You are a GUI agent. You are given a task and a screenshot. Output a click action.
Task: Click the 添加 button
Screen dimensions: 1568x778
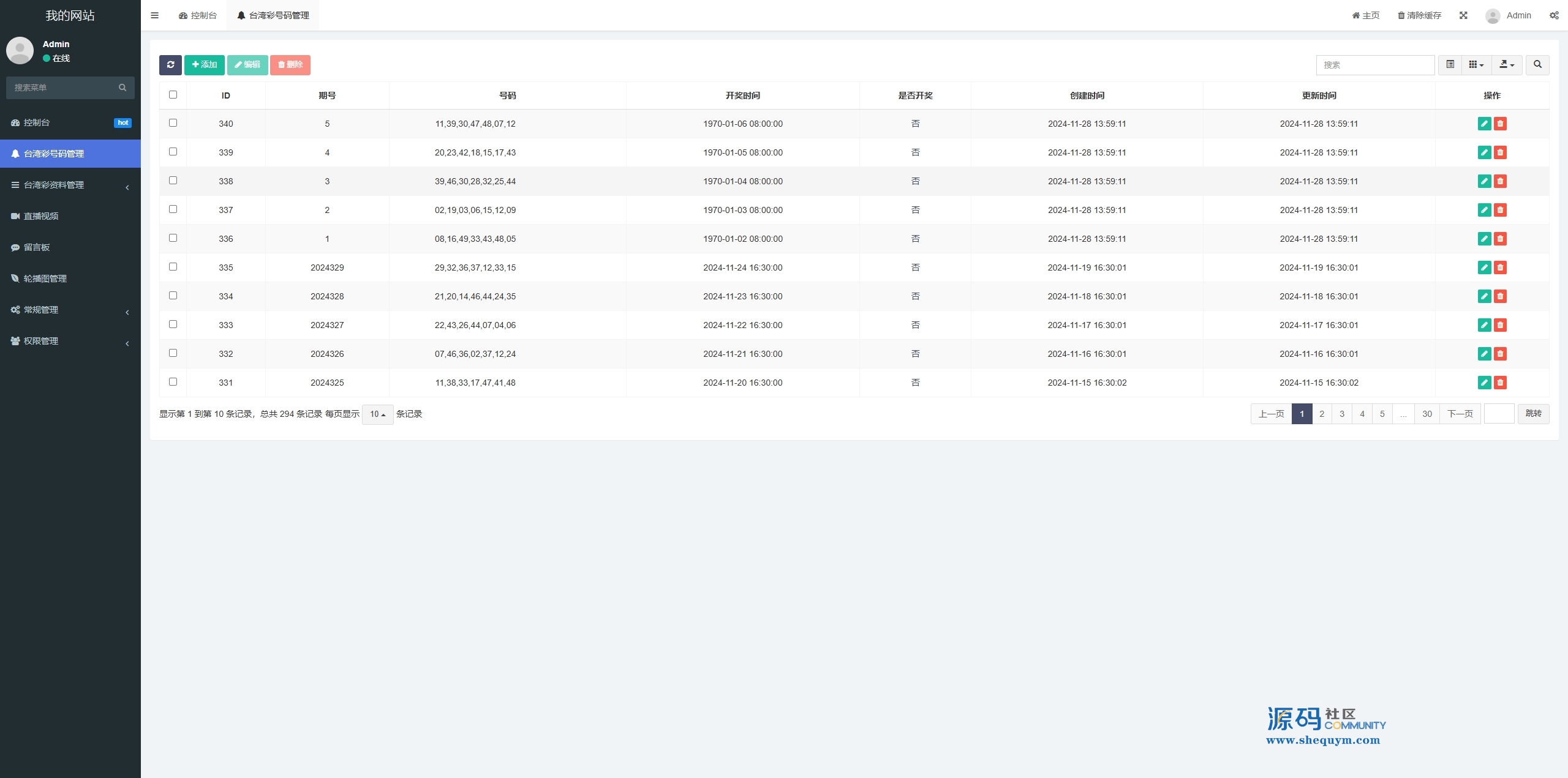(x=205, y=65)
